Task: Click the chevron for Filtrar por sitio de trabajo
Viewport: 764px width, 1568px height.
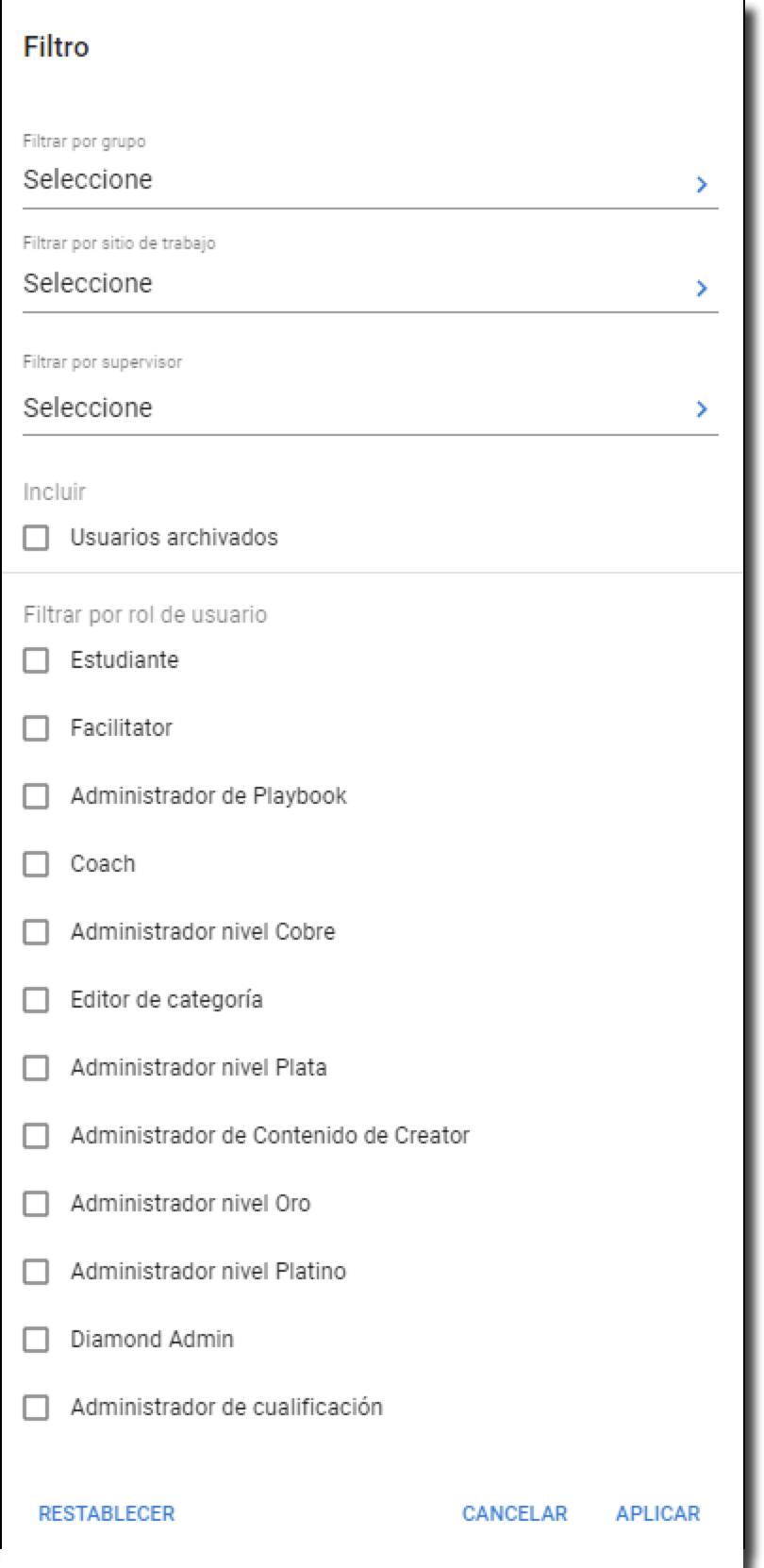Action: point(701,288)
